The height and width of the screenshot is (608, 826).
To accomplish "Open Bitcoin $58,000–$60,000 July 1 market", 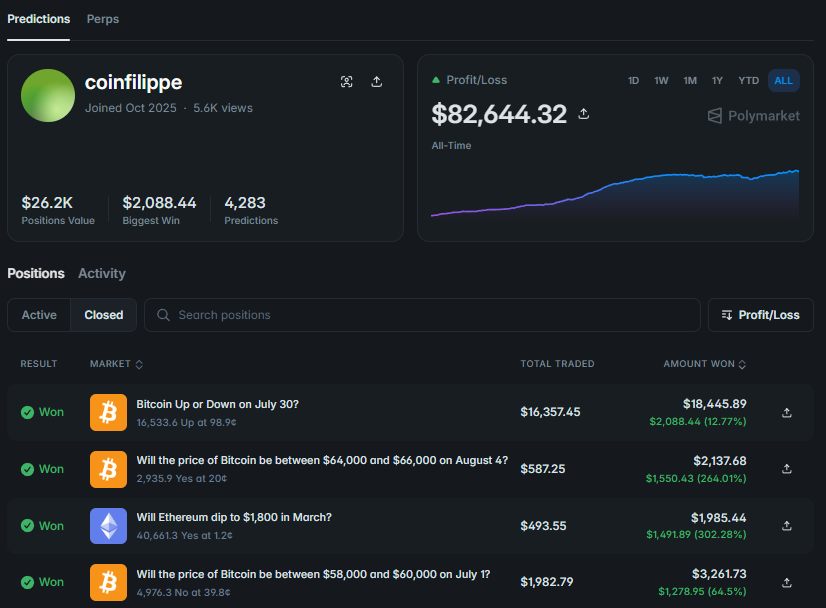I will coord(313,574).
